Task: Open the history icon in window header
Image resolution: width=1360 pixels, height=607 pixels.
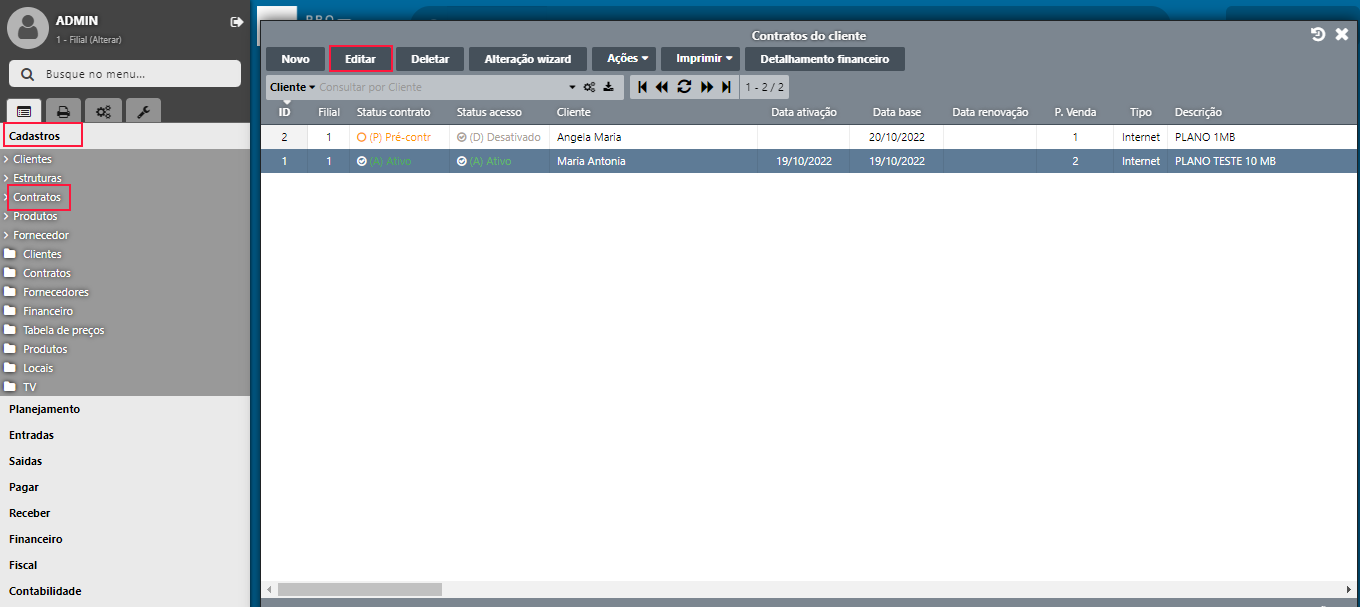Action: (1318, 35)
